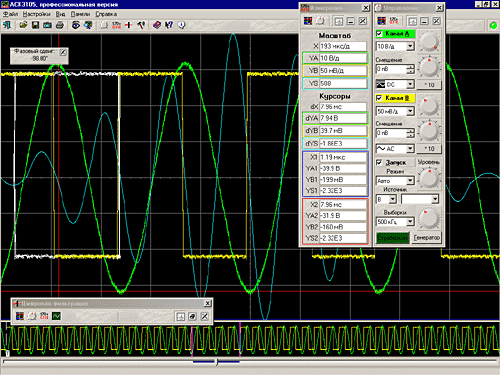Image resolution: width=500 pixels, height=375 pixels.
Task: Toggle the Канал A checkbox
Action: tap(379, 34)
